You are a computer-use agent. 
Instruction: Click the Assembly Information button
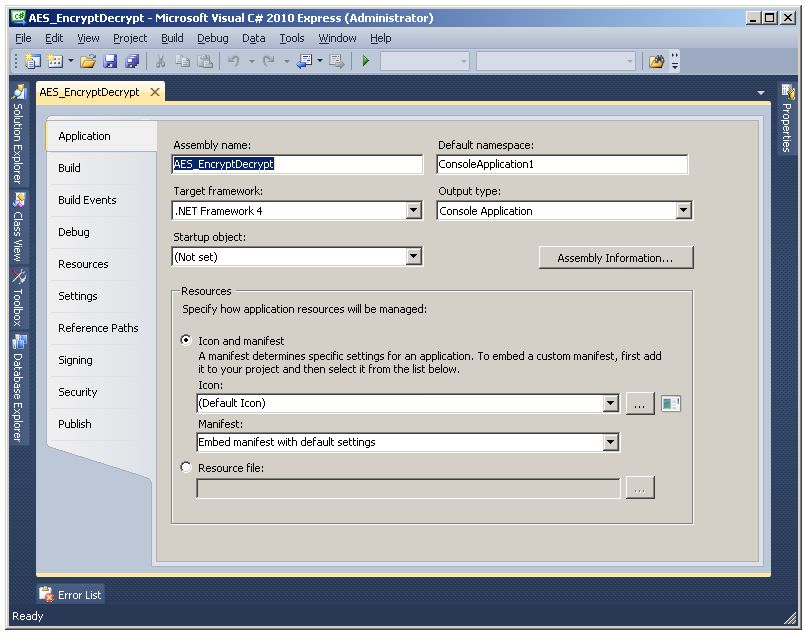(x=615, y=258)
